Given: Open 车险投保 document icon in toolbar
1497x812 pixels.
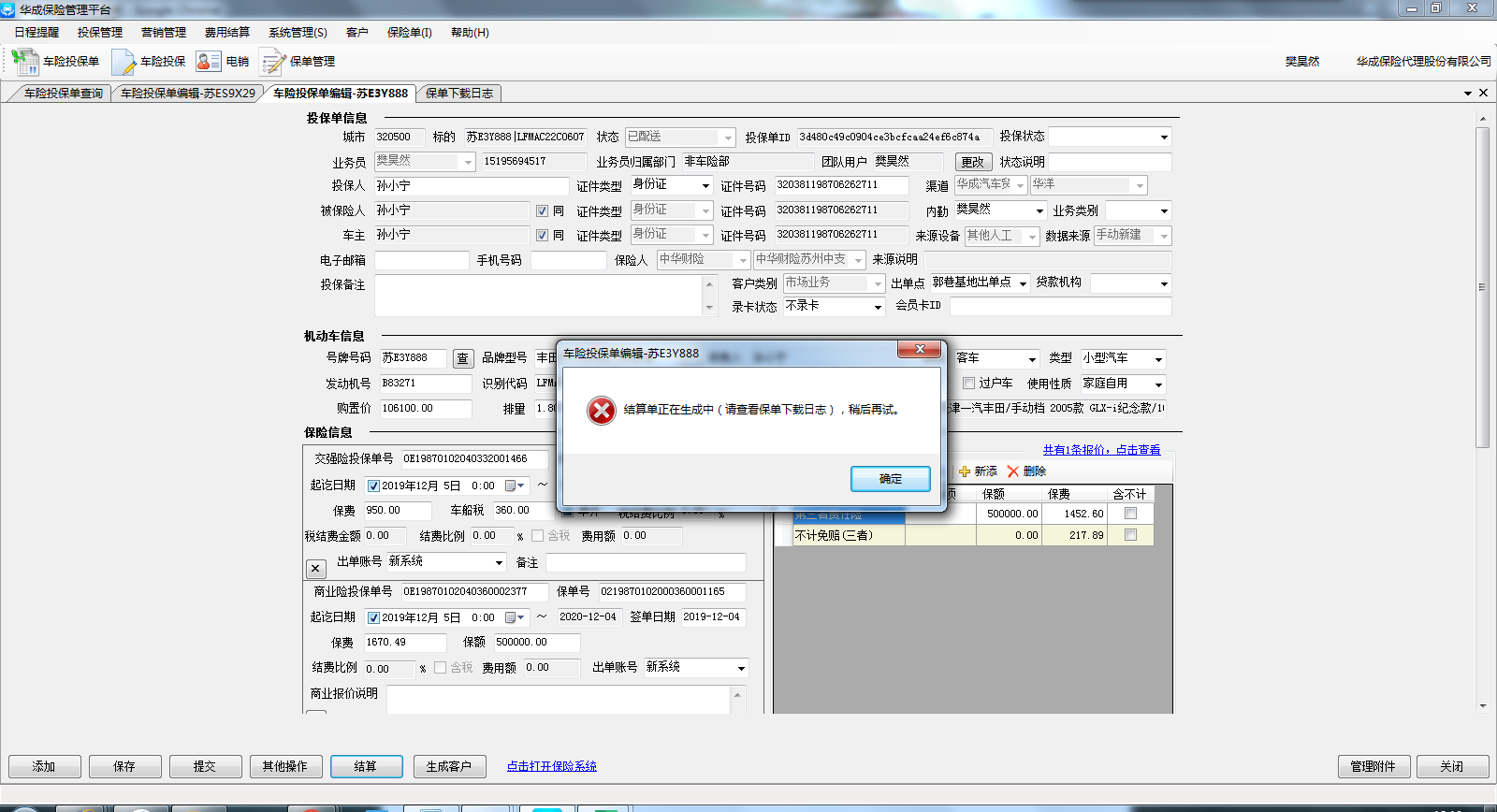Looking at the screenshot, I should 124,62.
